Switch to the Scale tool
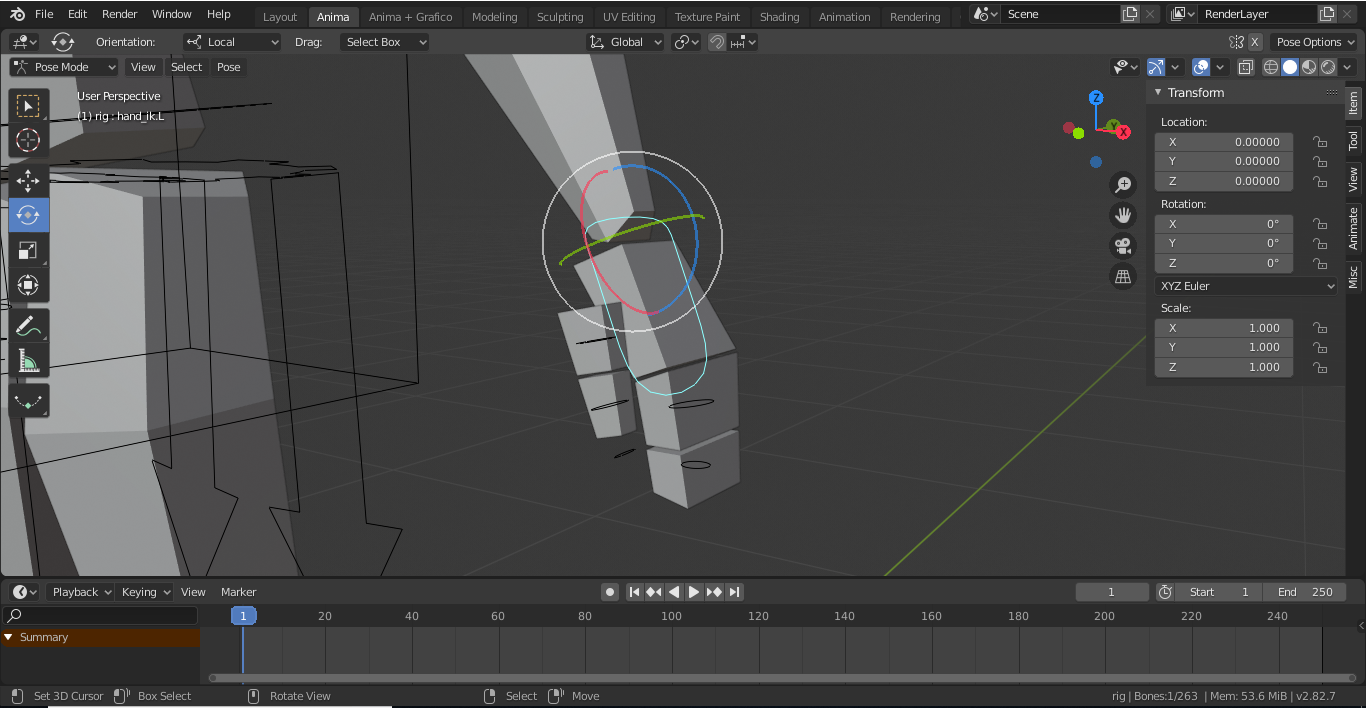1366x708 pixels. pos(28,250)
